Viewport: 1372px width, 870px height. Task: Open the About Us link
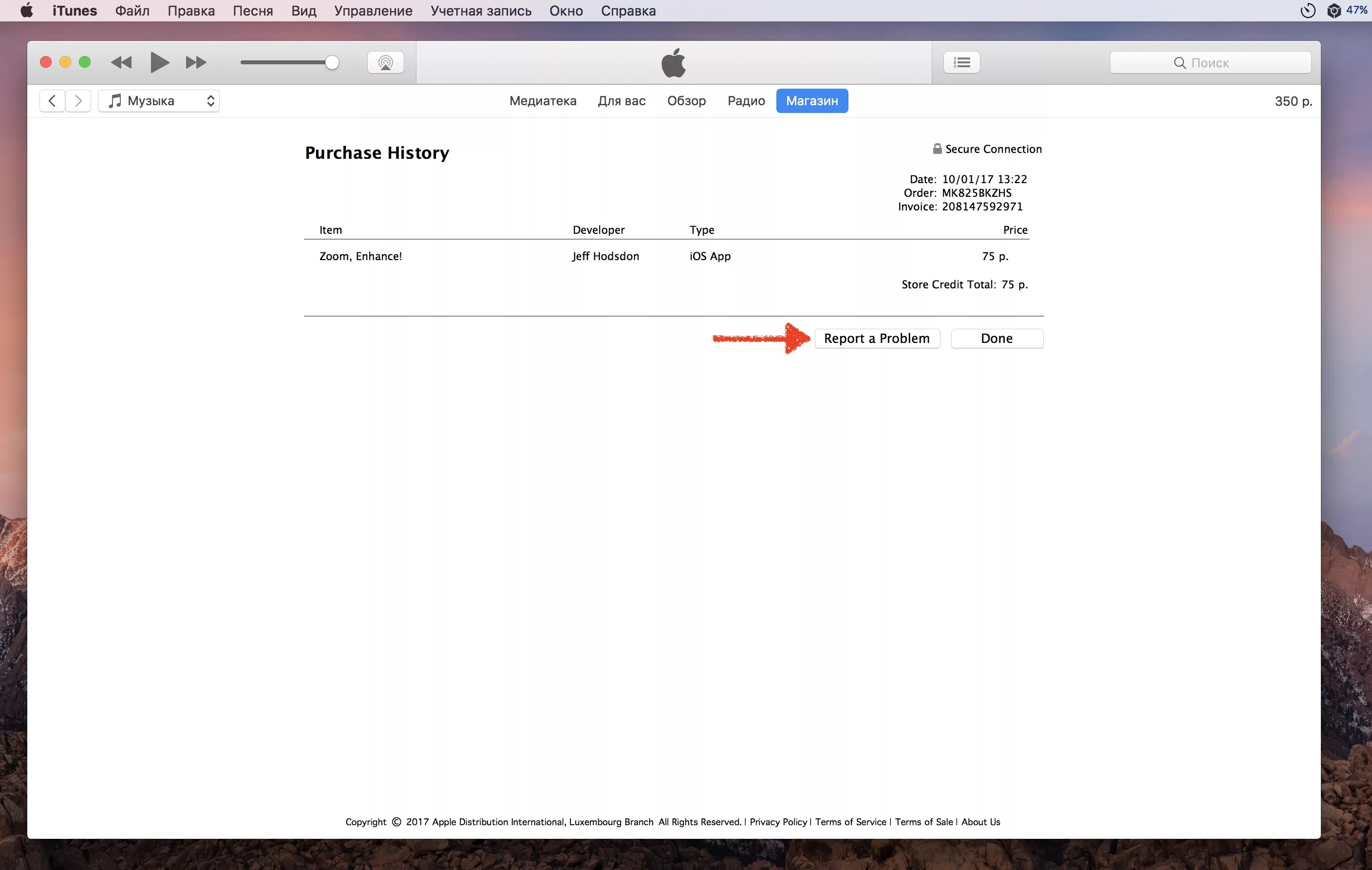[x=980, y=822]
